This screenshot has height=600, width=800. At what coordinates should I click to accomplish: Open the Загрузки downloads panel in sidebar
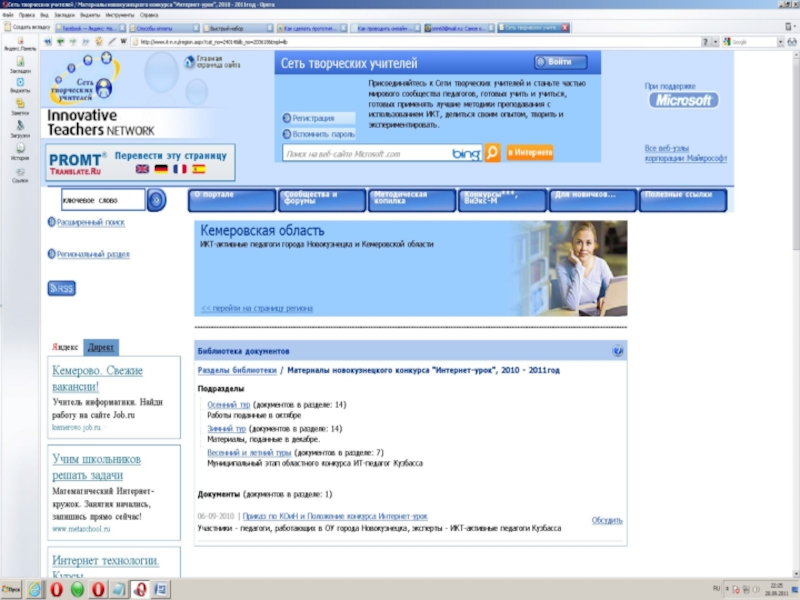(x=20, y=130)
